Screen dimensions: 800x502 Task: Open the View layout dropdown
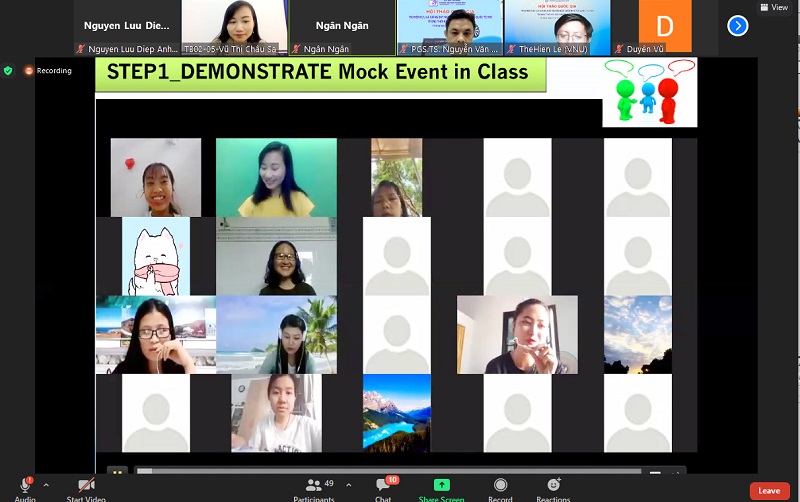773,7
